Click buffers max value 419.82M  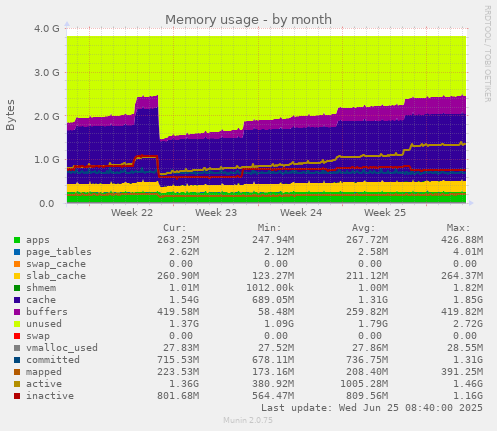(x=462, y=312)
